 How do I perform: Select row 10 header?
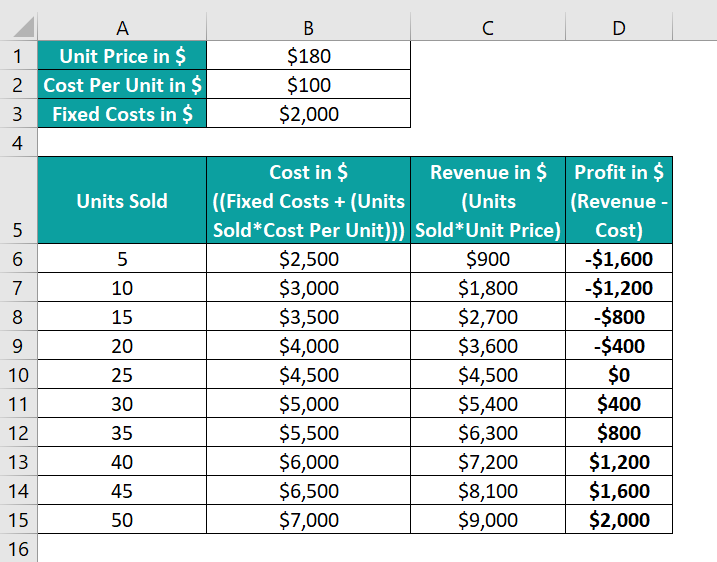[x=18, y=375]
